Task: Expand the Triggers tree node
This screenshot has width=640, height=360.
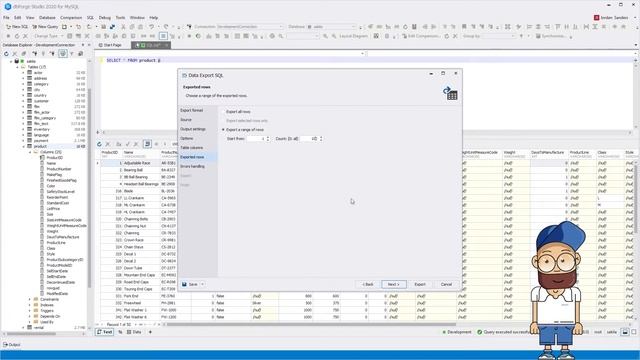Action: (29, 311)
